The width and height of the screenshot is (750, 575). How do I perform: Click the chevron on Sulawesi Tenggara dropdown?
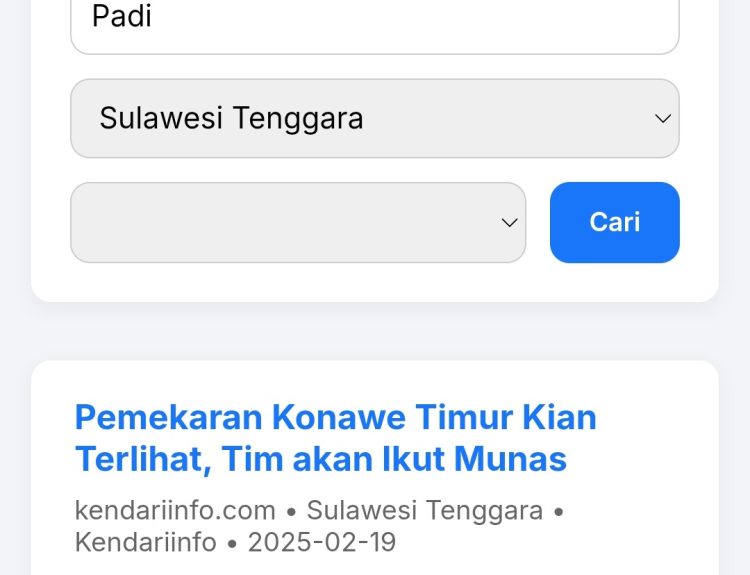[x=662, y=119]
